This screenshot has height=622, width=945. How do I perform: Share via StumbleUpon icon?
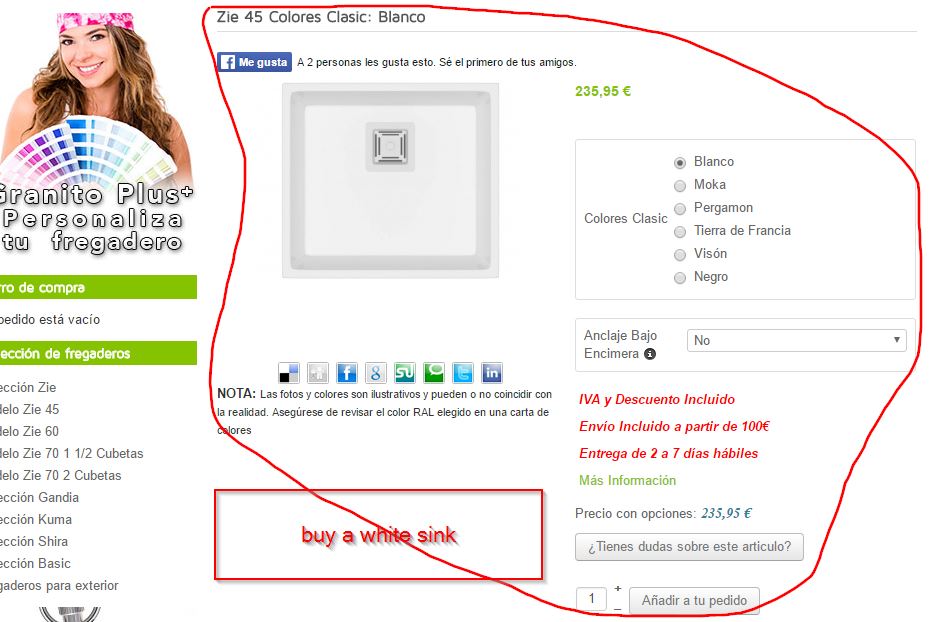tap(404, 373)
